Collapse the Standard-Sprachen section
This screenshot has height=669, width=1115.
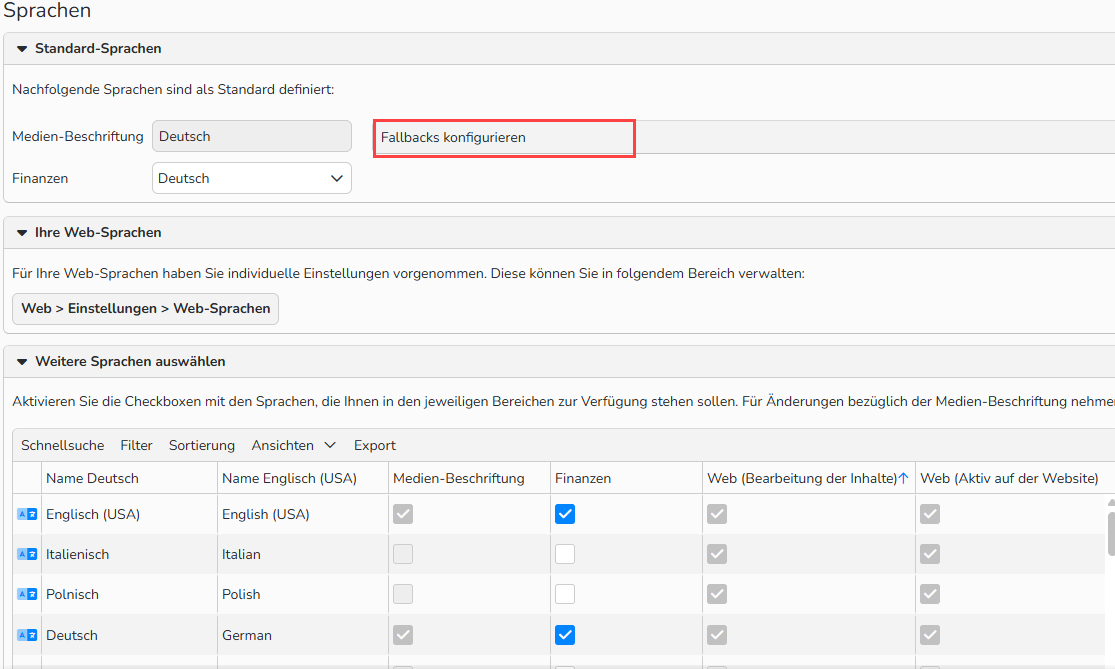tap(22, 49)
